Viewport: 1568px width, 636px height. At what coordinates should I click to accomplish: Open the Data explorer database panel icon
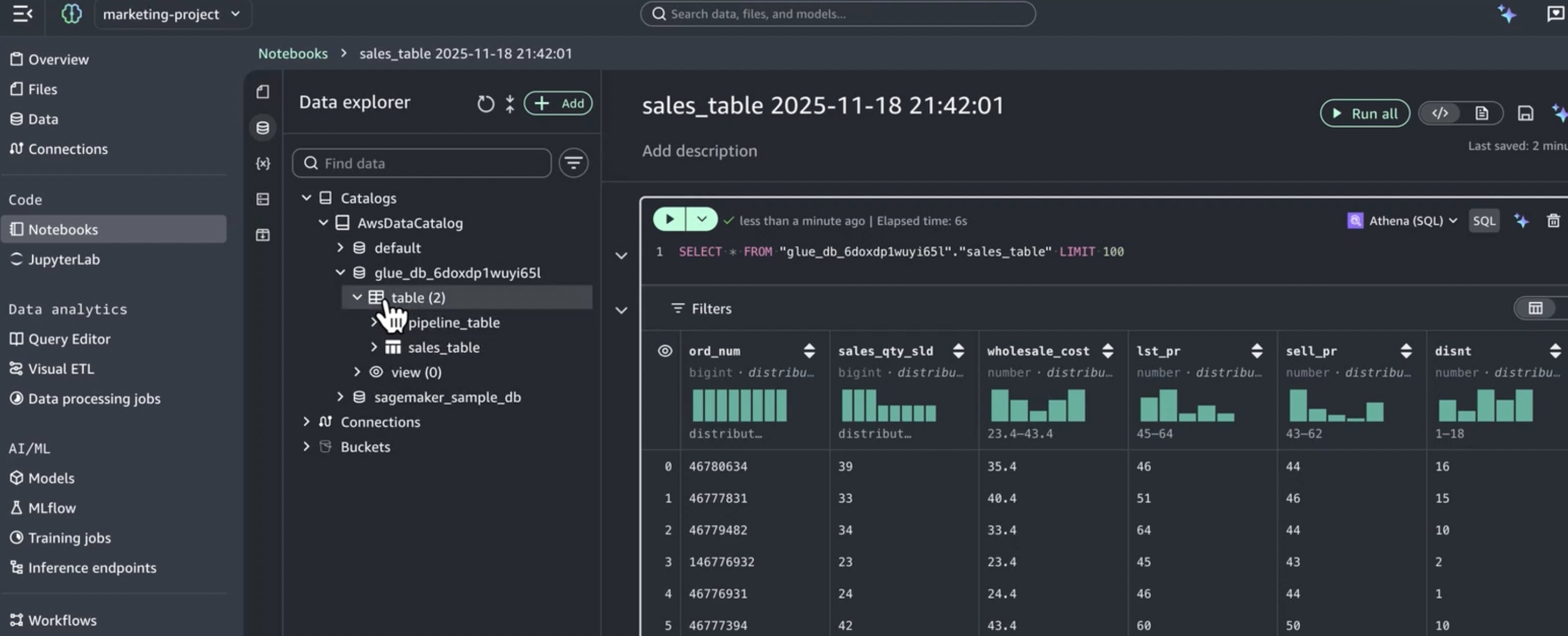pyautogui.click(x=262, y=128)
